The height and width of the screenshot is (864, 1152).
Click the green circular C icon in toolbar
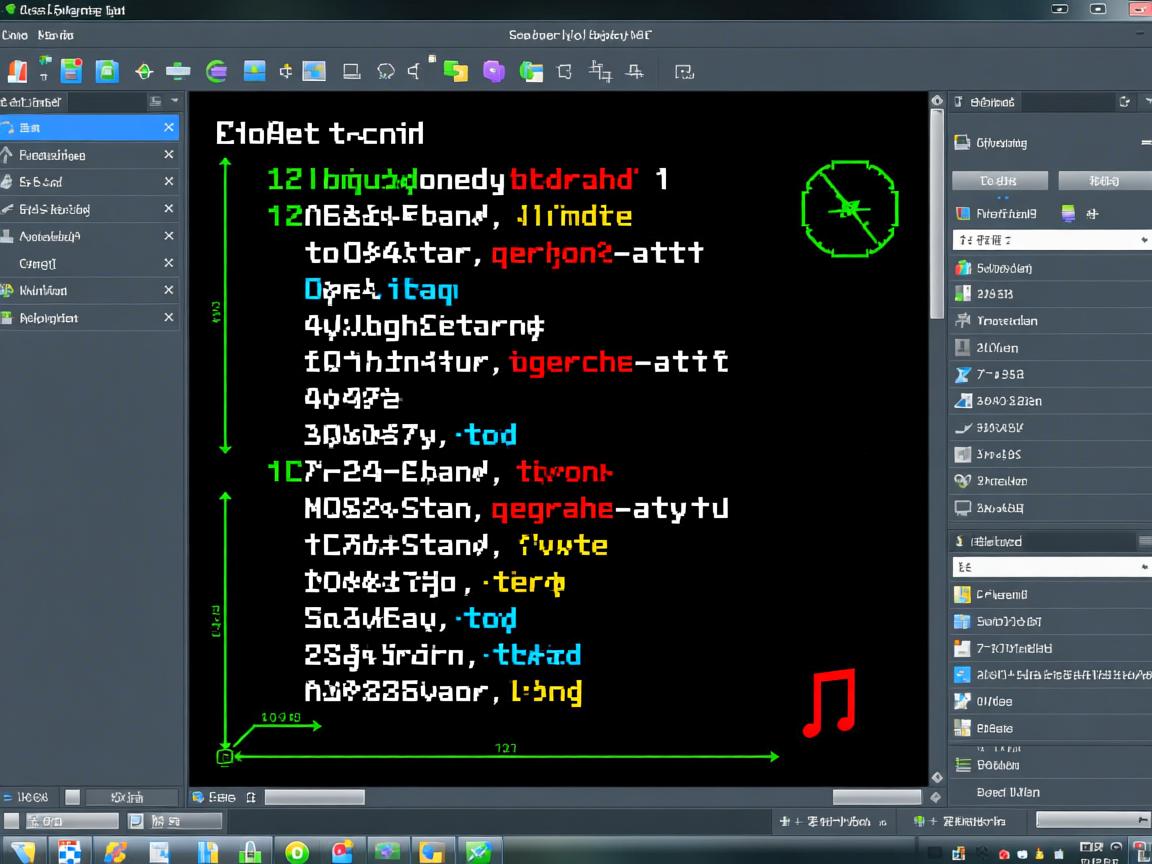pyautogui.click(x=216, y=71)
